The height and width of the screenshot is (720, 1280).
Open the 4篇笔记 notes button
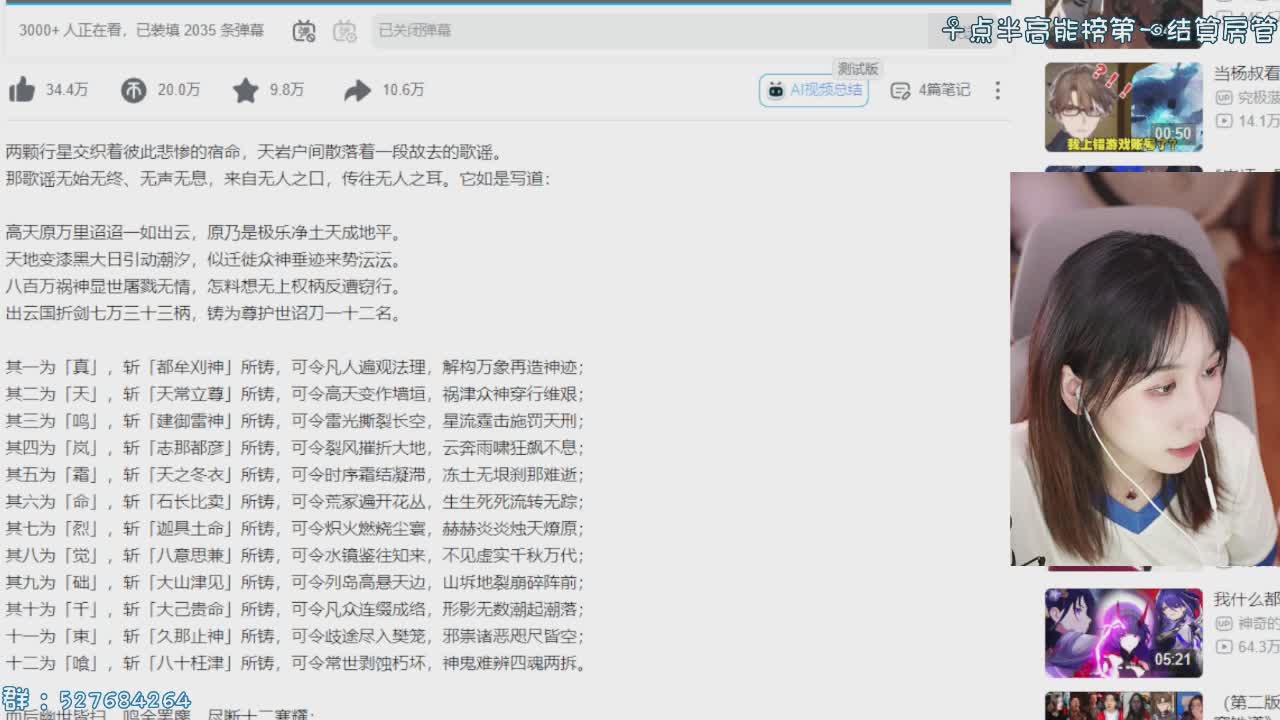(x=930, y=90)
